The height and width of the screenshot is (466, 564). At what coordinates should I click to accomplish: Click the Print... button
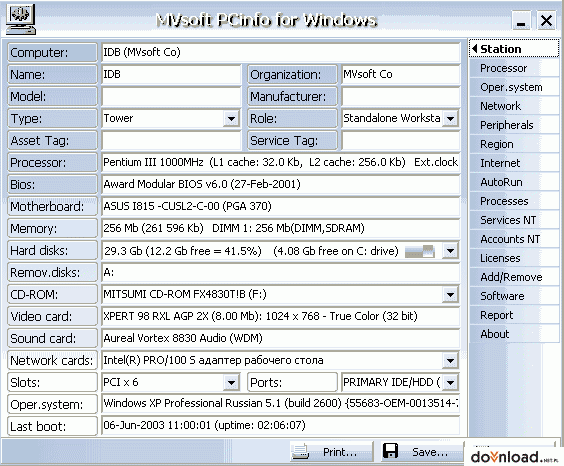click(331, 452)
